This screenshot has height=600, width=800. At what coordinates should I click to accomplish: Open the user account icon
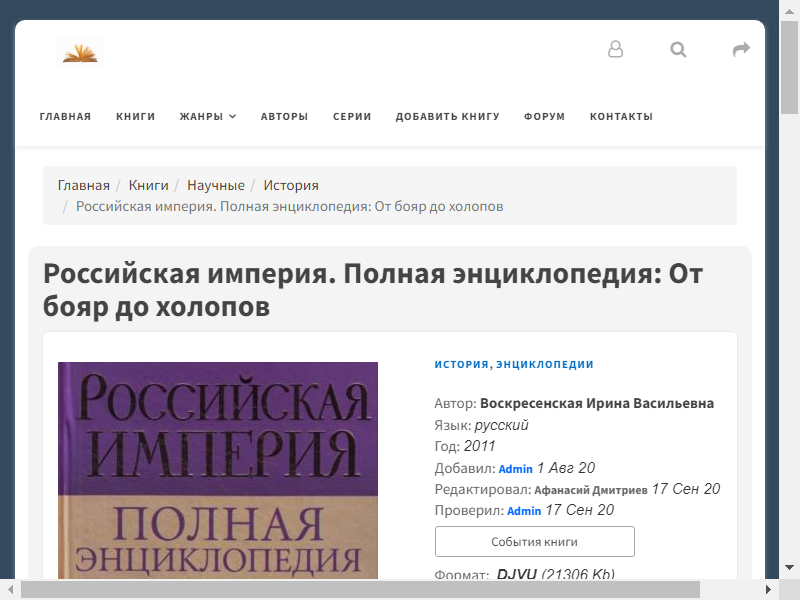(615, 49)
